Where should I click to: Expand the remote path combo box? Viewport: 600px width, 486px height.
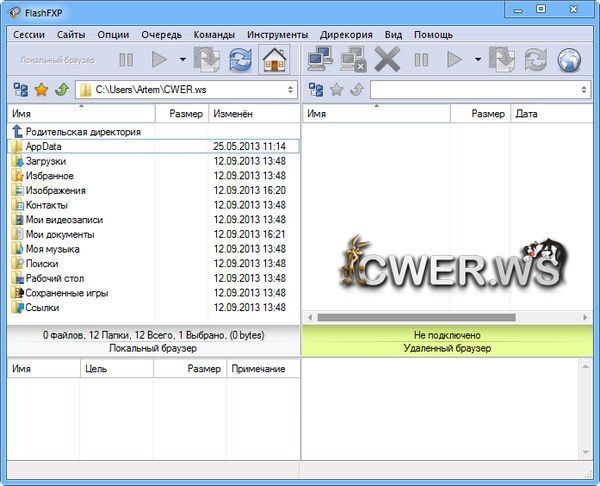pos(584,90)
